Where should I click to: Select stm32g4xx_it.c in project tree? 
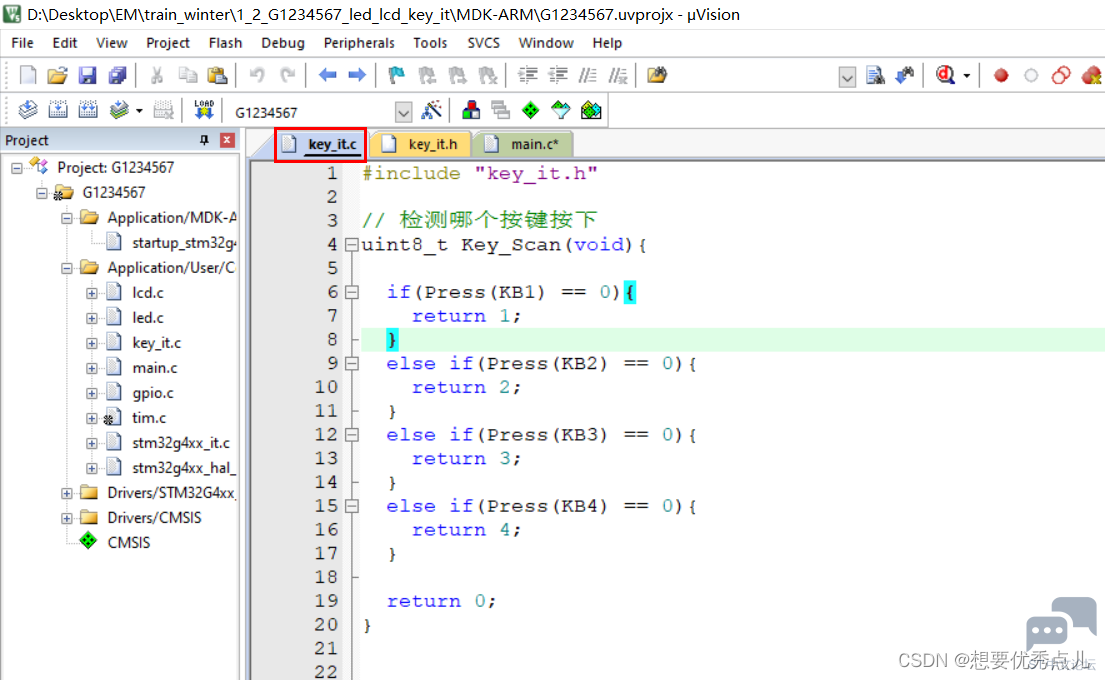pyautogui.click(x=180, y=443)
